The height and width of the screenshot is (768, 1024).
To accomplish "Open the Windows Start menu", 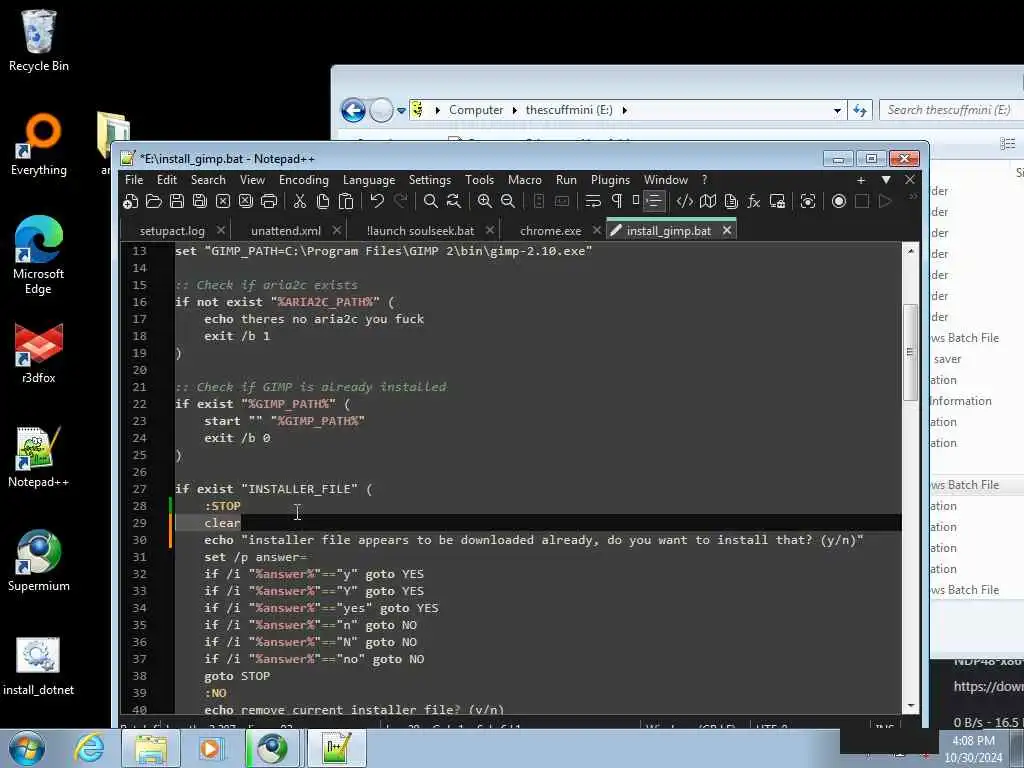I will 27,748.
